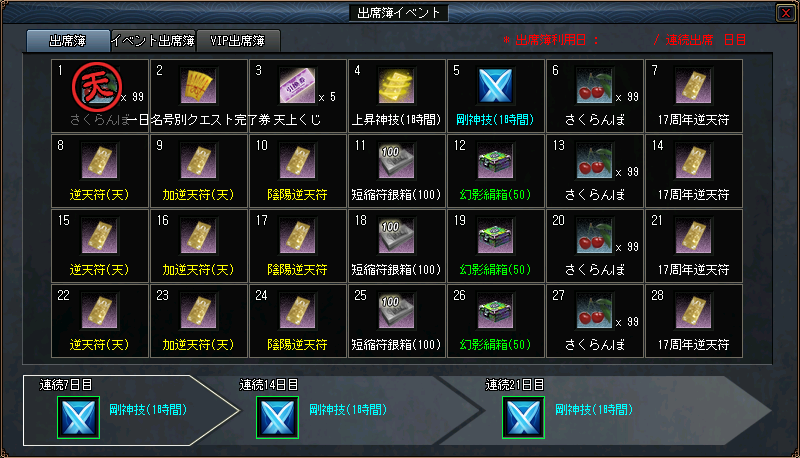Click the day 11 短縮符銀箱 silver box icon
Image resolution: width=800 pixels, height=458 pixels.
coord(396,162)
